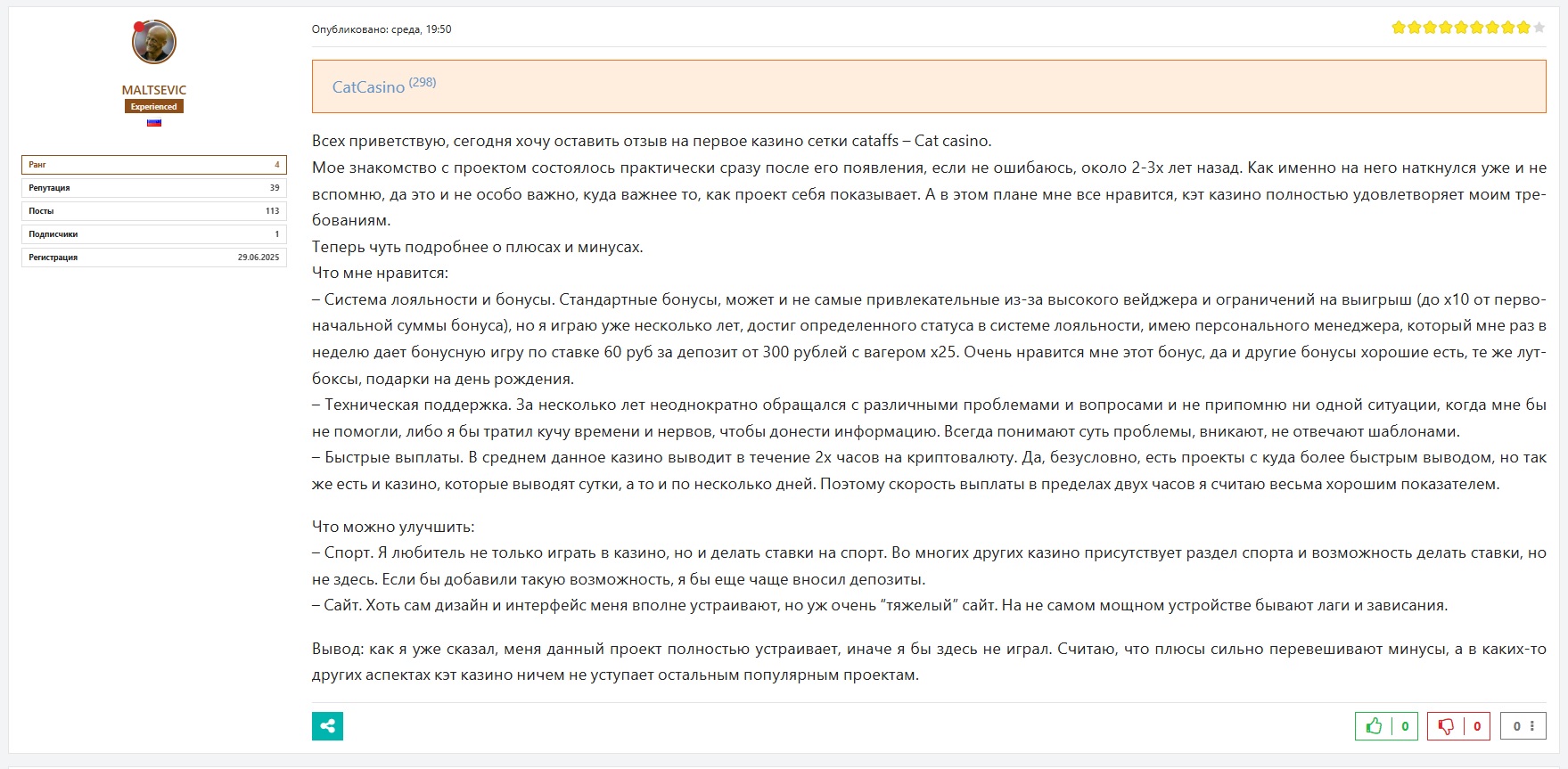1568x769 pixels.
Task: Click the fifth yellow rating star
Action: point(1461,28)
